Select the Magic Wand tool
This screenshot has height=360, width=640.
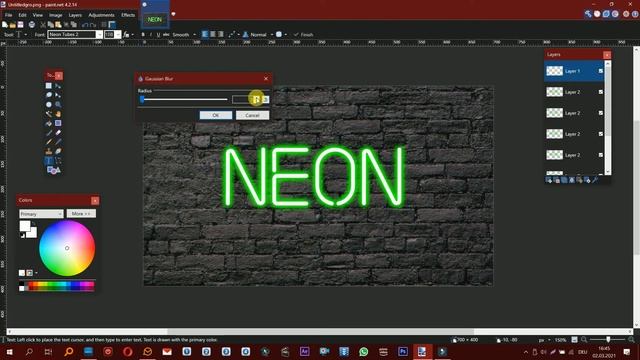point(49,114)
